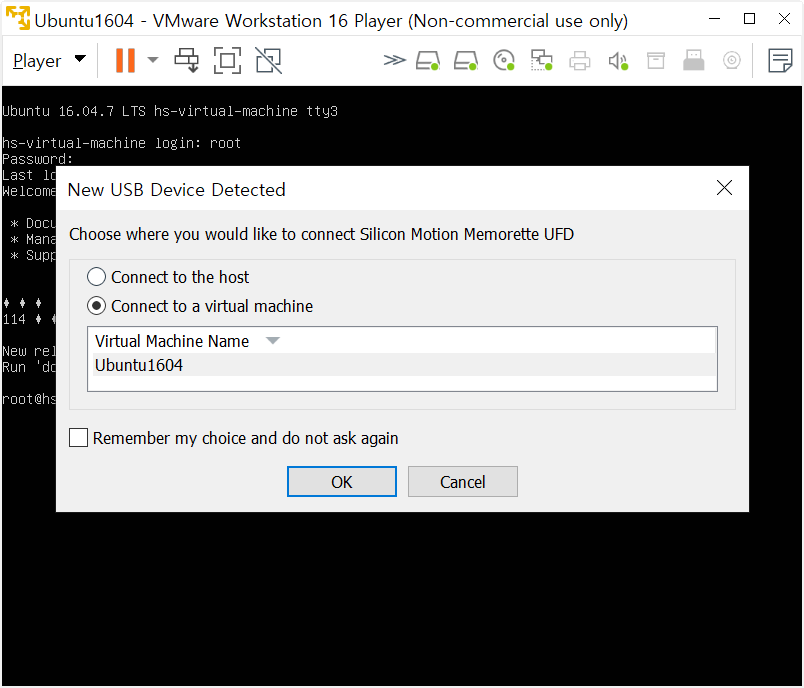Click the first hard disk device icon

[428, 60]
